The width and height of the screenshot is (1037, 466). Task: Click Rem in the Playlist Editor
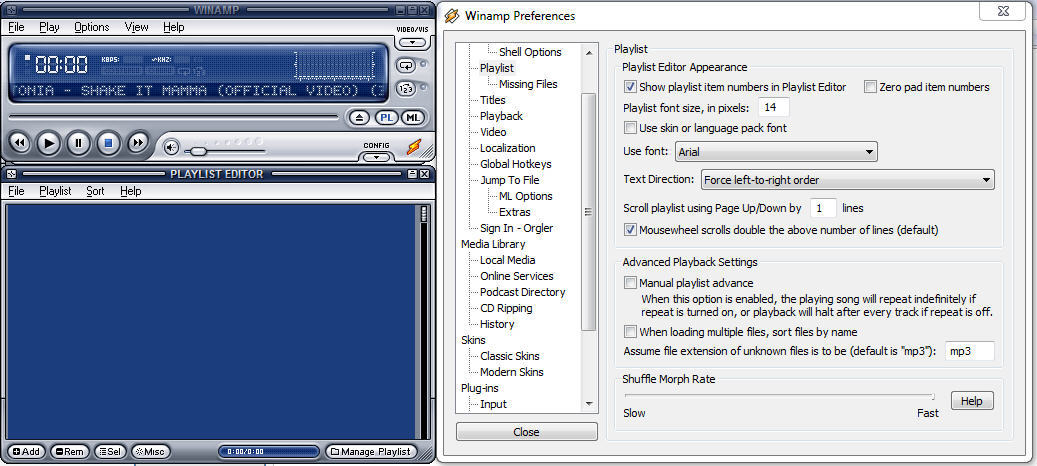69,452
